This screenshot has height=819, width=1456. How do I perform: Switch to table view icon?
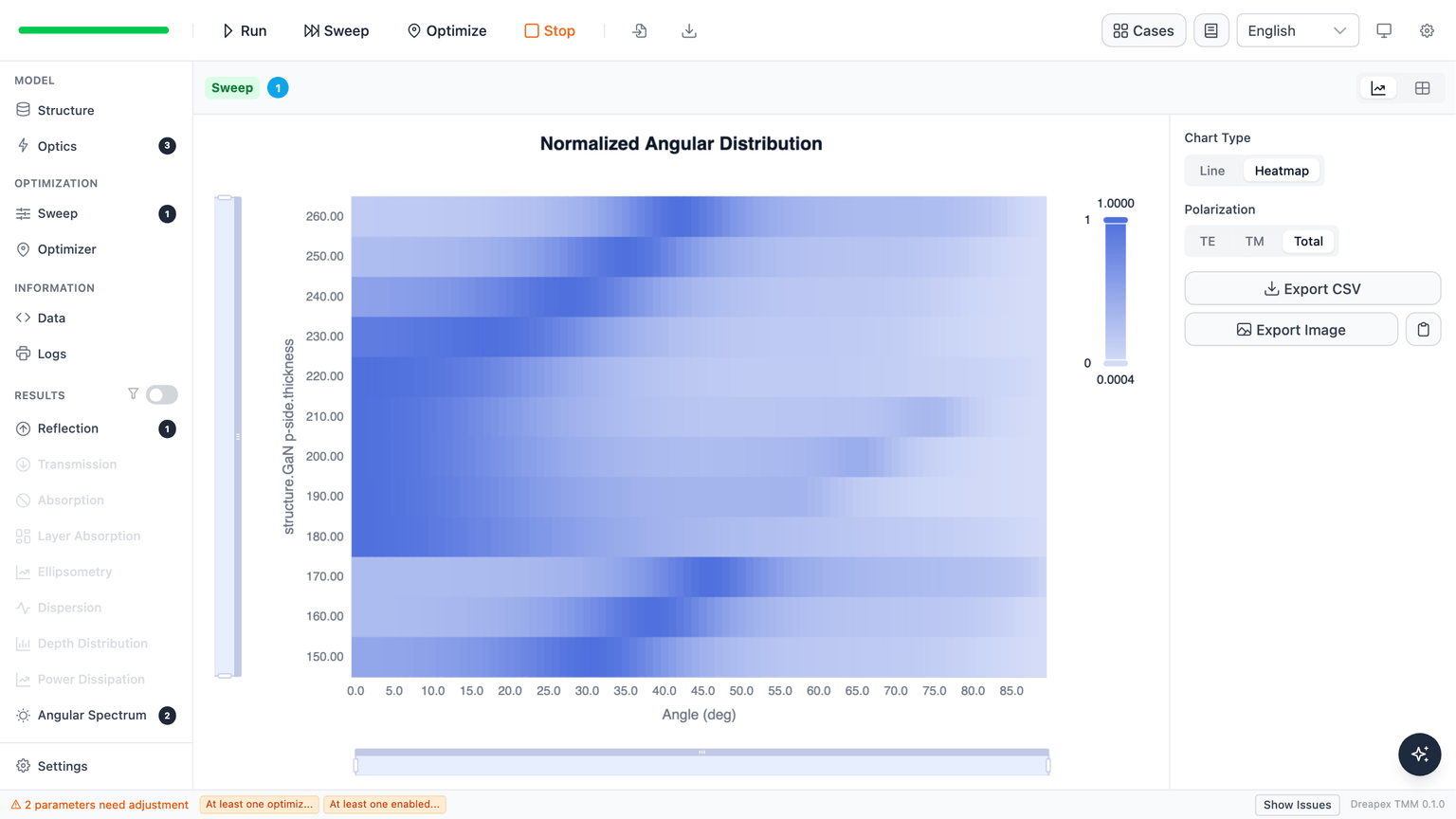click(x=1422, y=88)
